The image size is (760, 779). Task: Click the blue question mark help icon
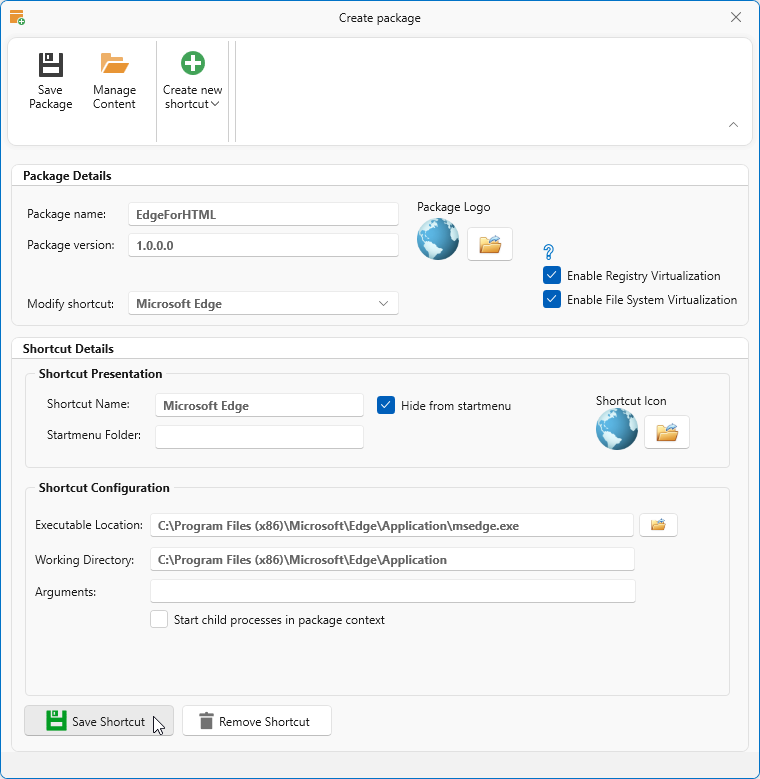click(x=548, y=252)
